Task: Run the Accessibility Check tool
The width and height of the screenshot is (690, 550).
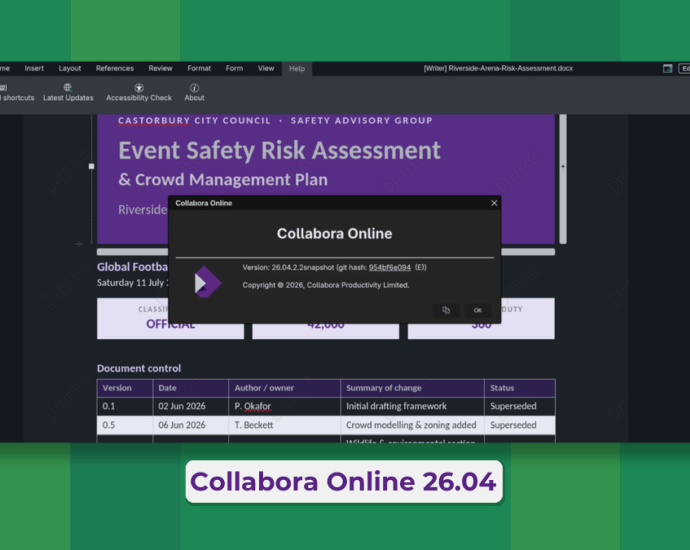Action: [139, 92]
